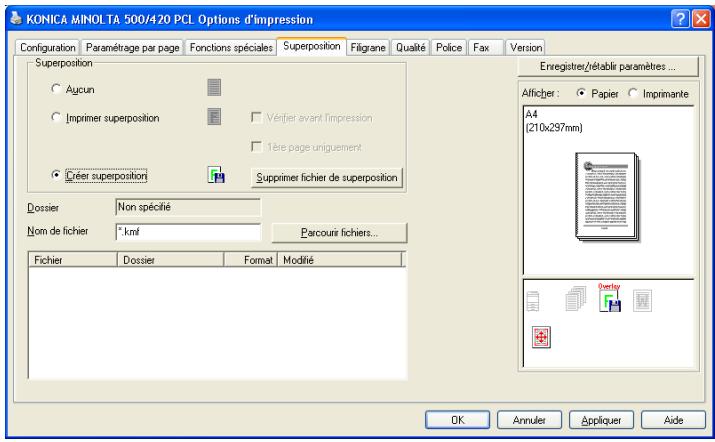Click the greyed watermark W icon
The image size is (715, 442).
[x=642, y=301]
